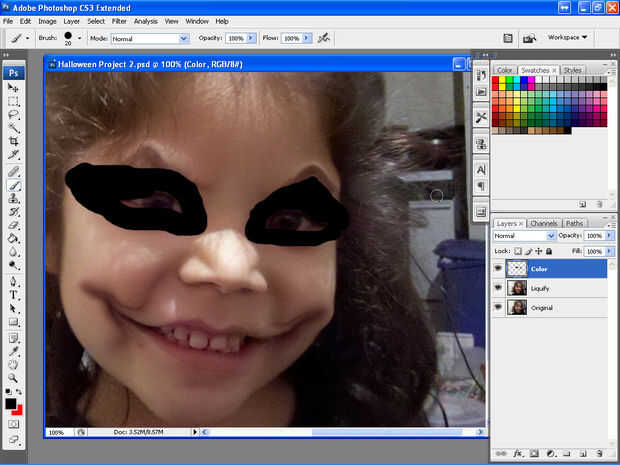Toggle Lock transparent pixels
620x465 pixels.
(x=518, y=251)
